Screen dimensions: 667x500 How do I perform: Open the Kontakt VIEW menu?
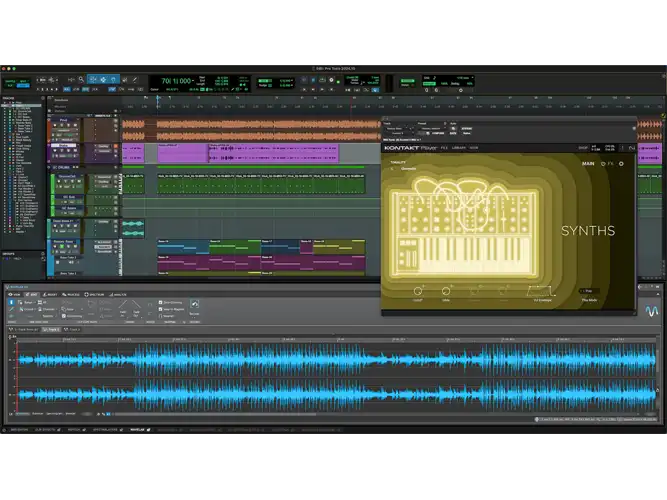(x=473, y=148)
